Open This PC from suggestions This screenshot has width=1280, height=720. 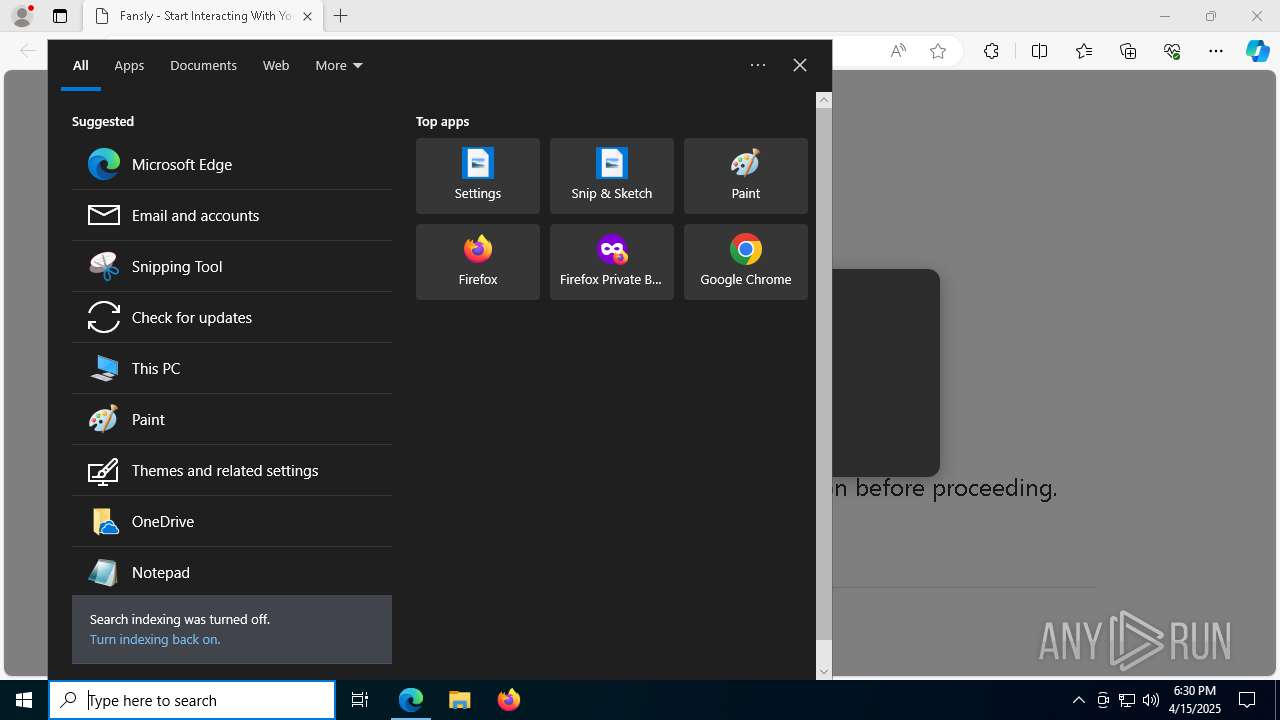coord(231,368)
